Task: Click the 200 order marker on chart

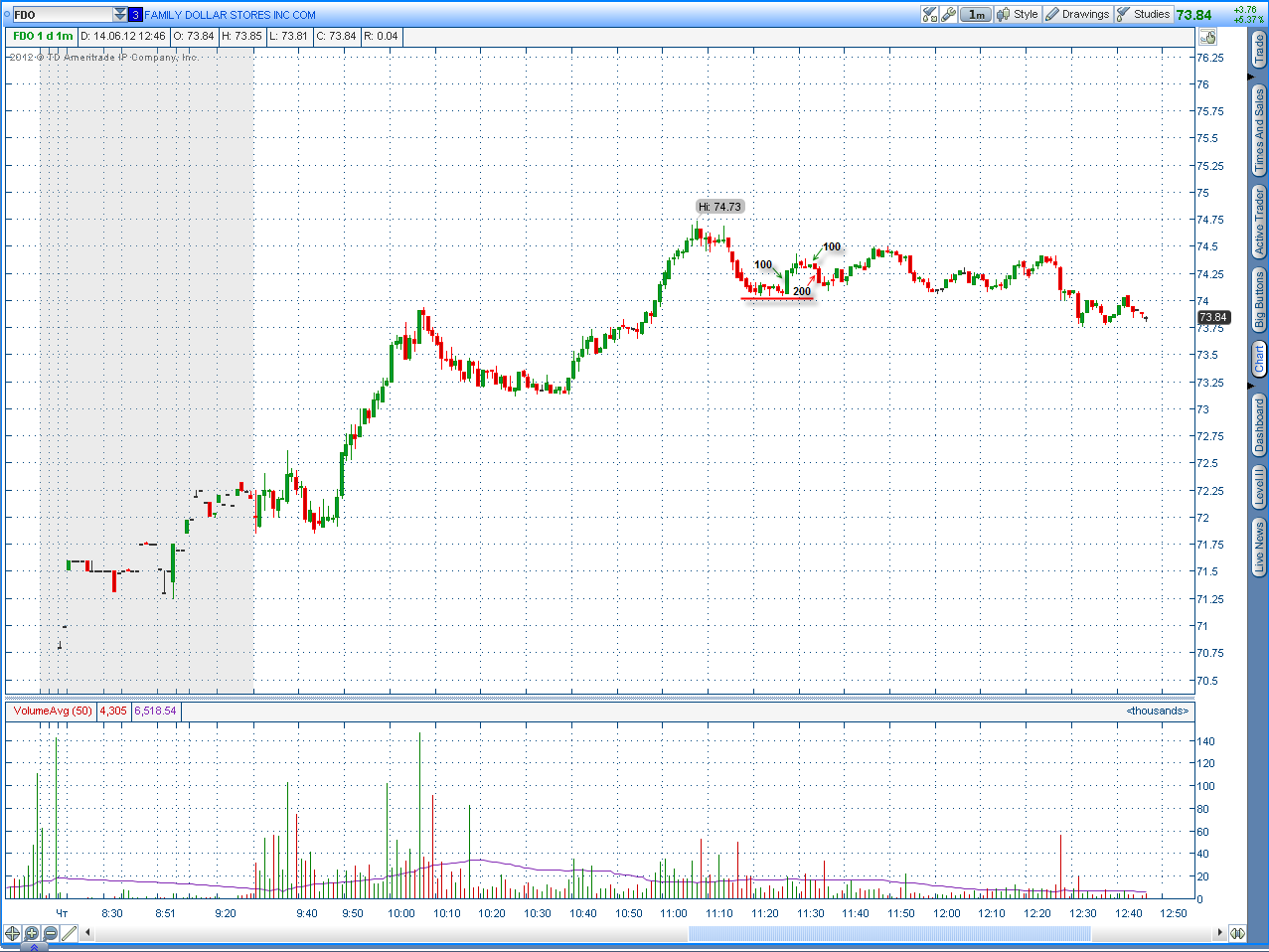Action: [802, 291]
